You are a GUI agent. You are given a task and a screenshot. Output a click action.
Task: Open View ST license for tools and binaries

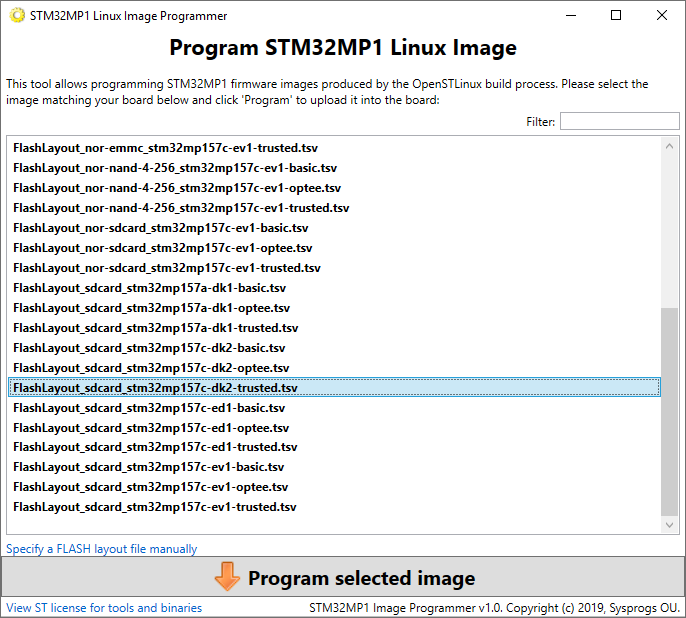pyautogui.click(x=104, y=608)
